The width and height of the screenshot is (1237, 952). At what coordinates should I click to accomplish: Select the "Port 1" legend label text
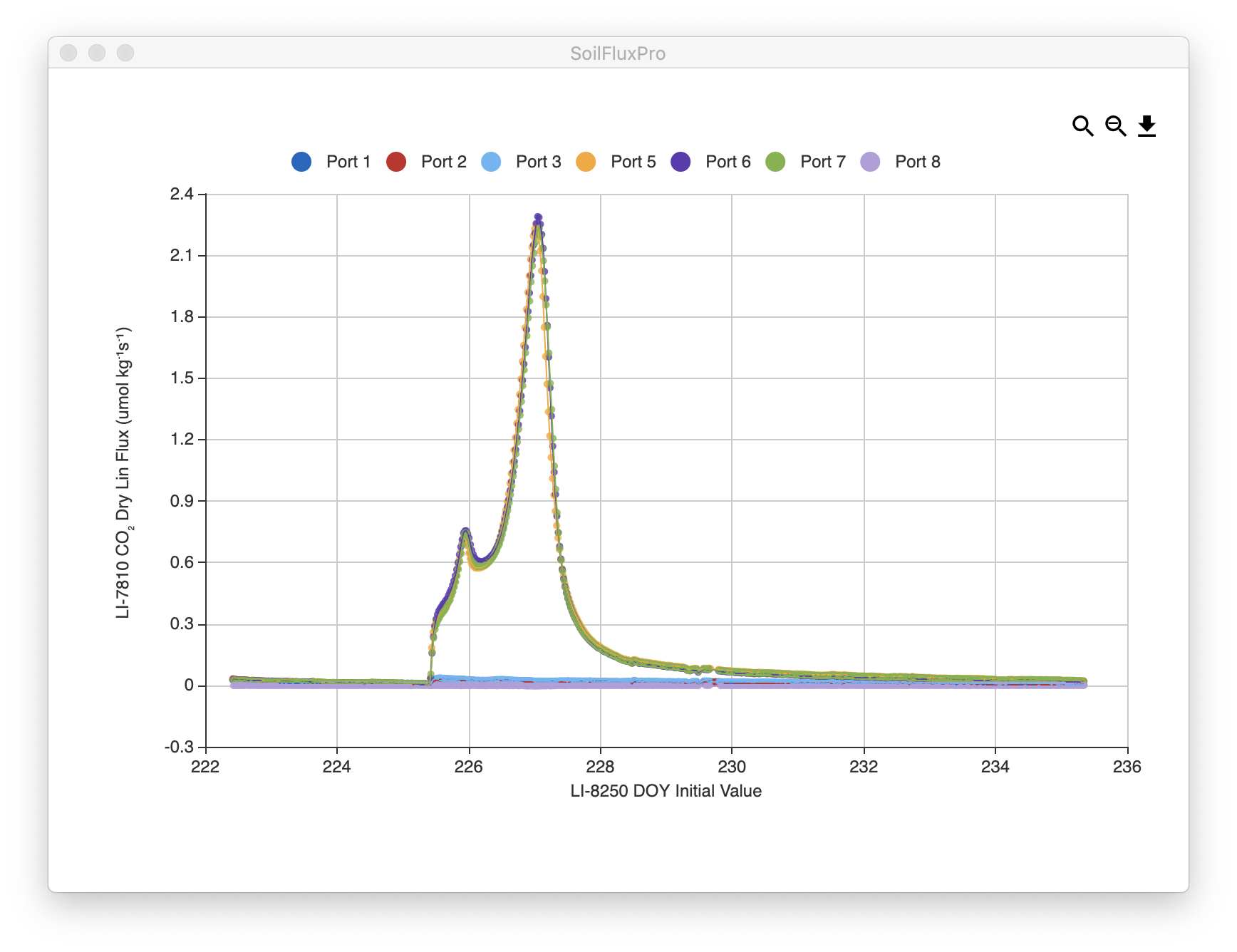348,162
